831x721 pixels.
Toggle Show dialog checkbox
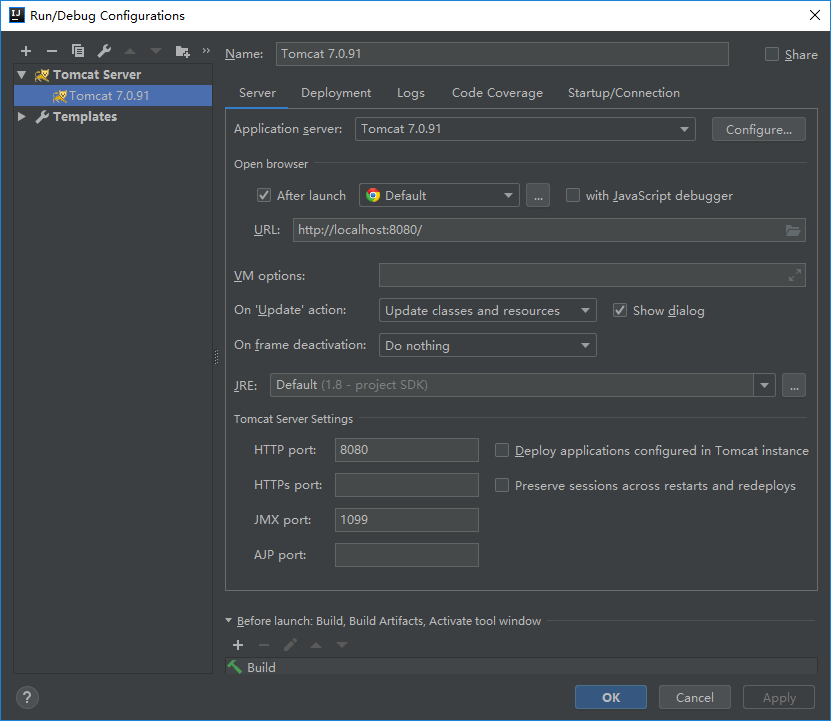pos(620,310)
